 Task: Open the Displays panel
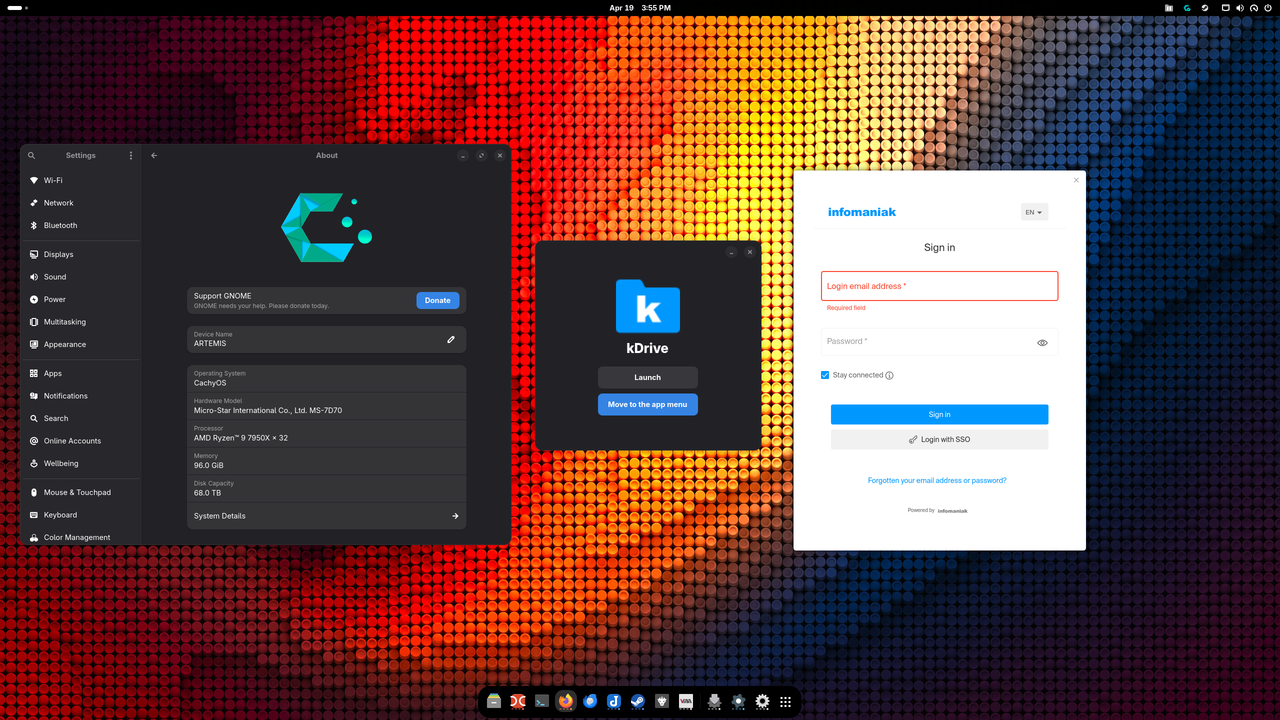click(x=80, y=255)
